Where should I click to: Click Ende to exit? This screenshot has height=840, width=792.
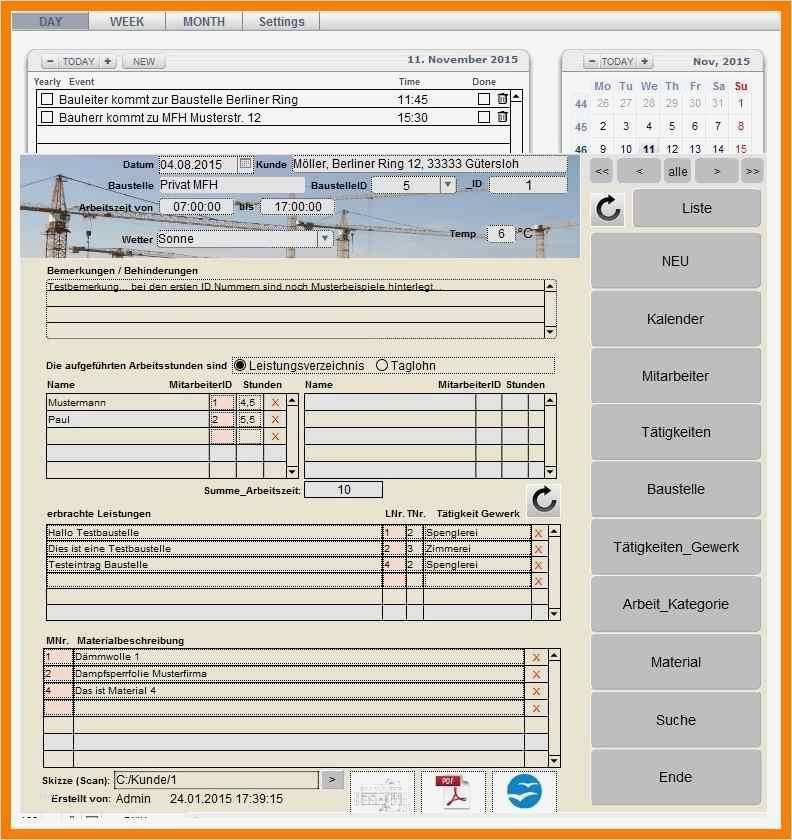675,777
